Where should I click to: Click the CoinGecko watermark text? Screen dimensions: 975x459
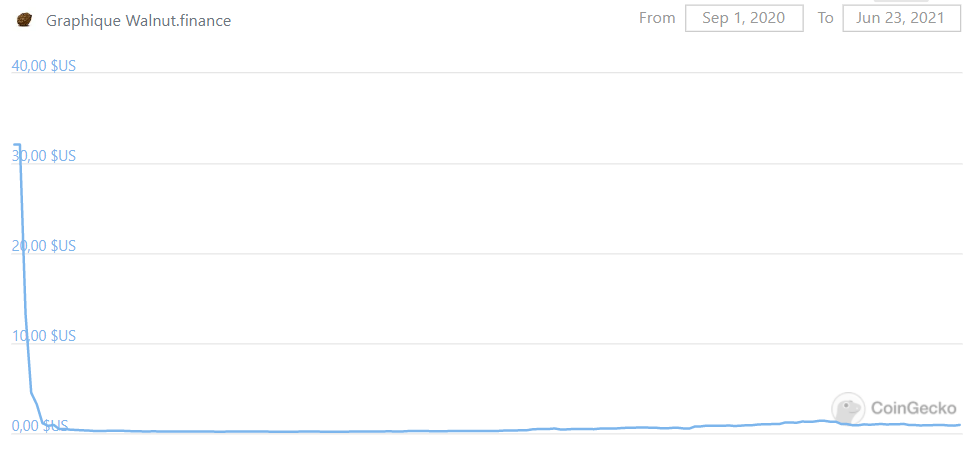pos(914,408)
